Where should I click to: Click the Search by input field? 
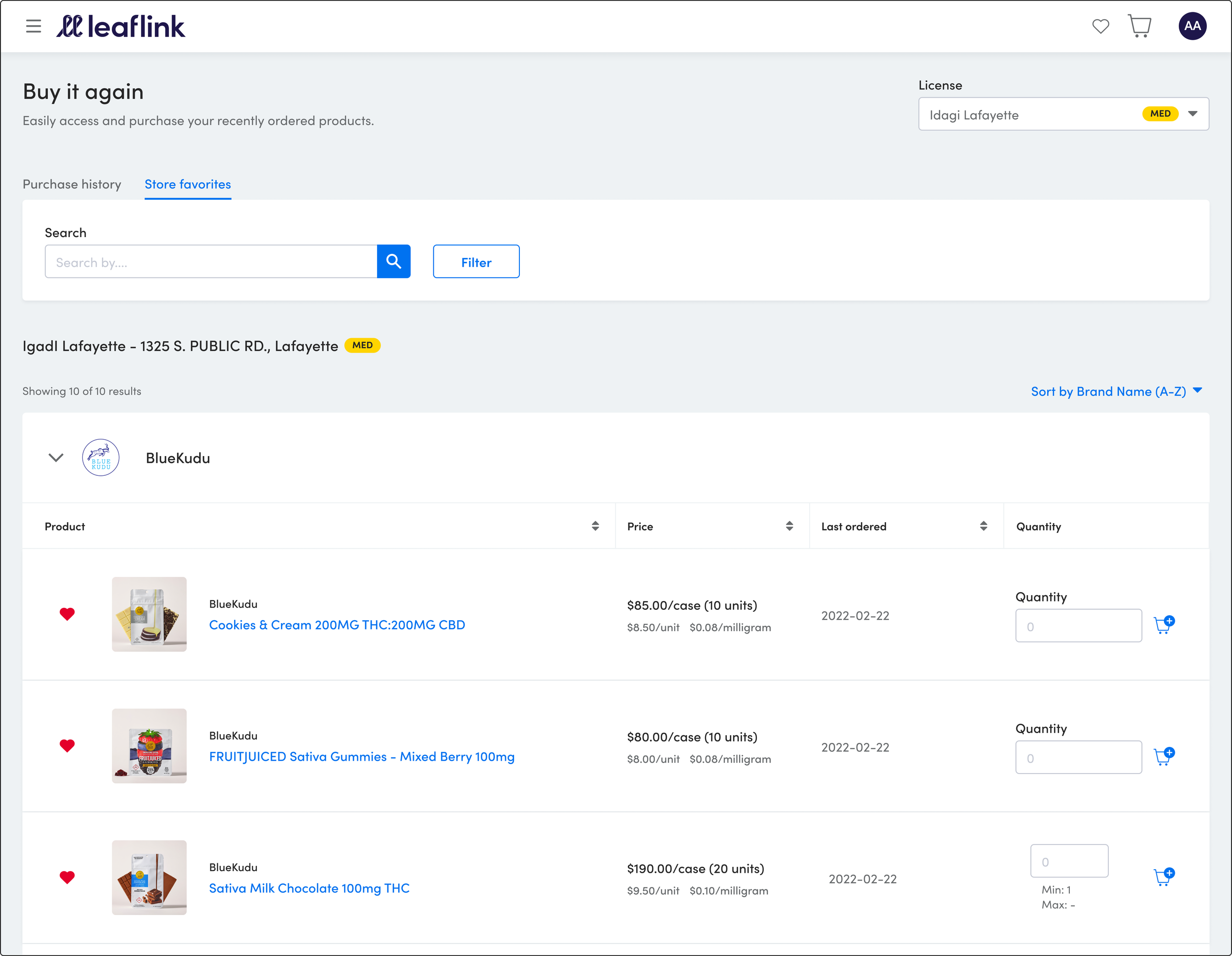(210, 262)
